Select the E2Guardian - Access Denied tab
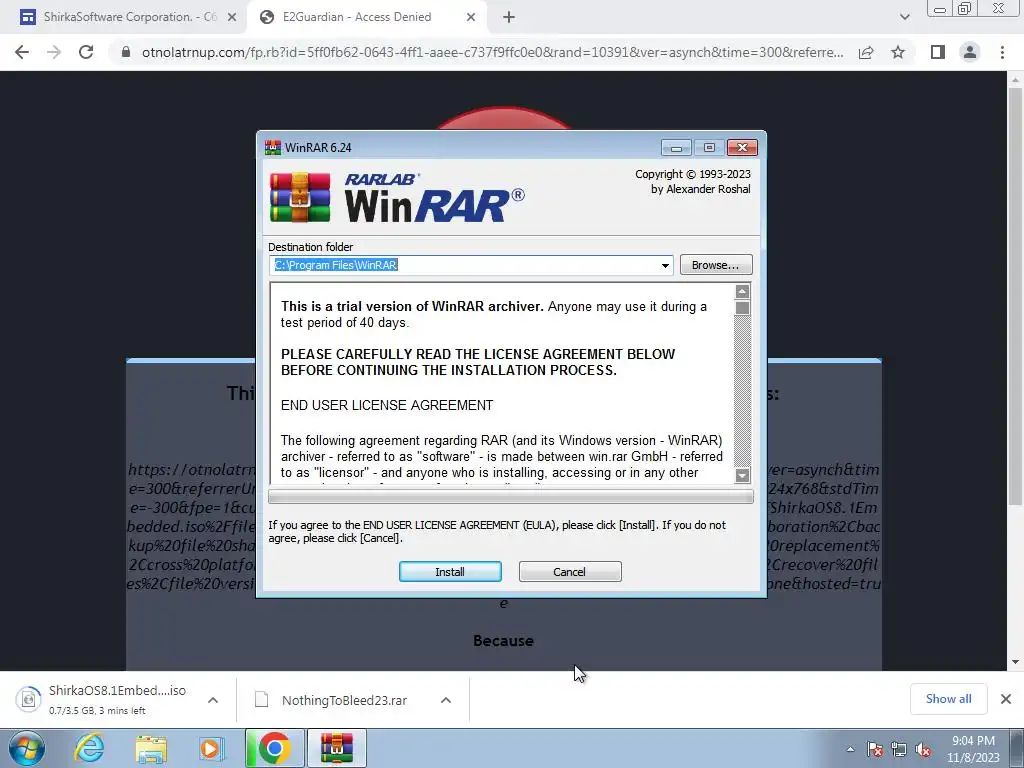 click(357, 17)
